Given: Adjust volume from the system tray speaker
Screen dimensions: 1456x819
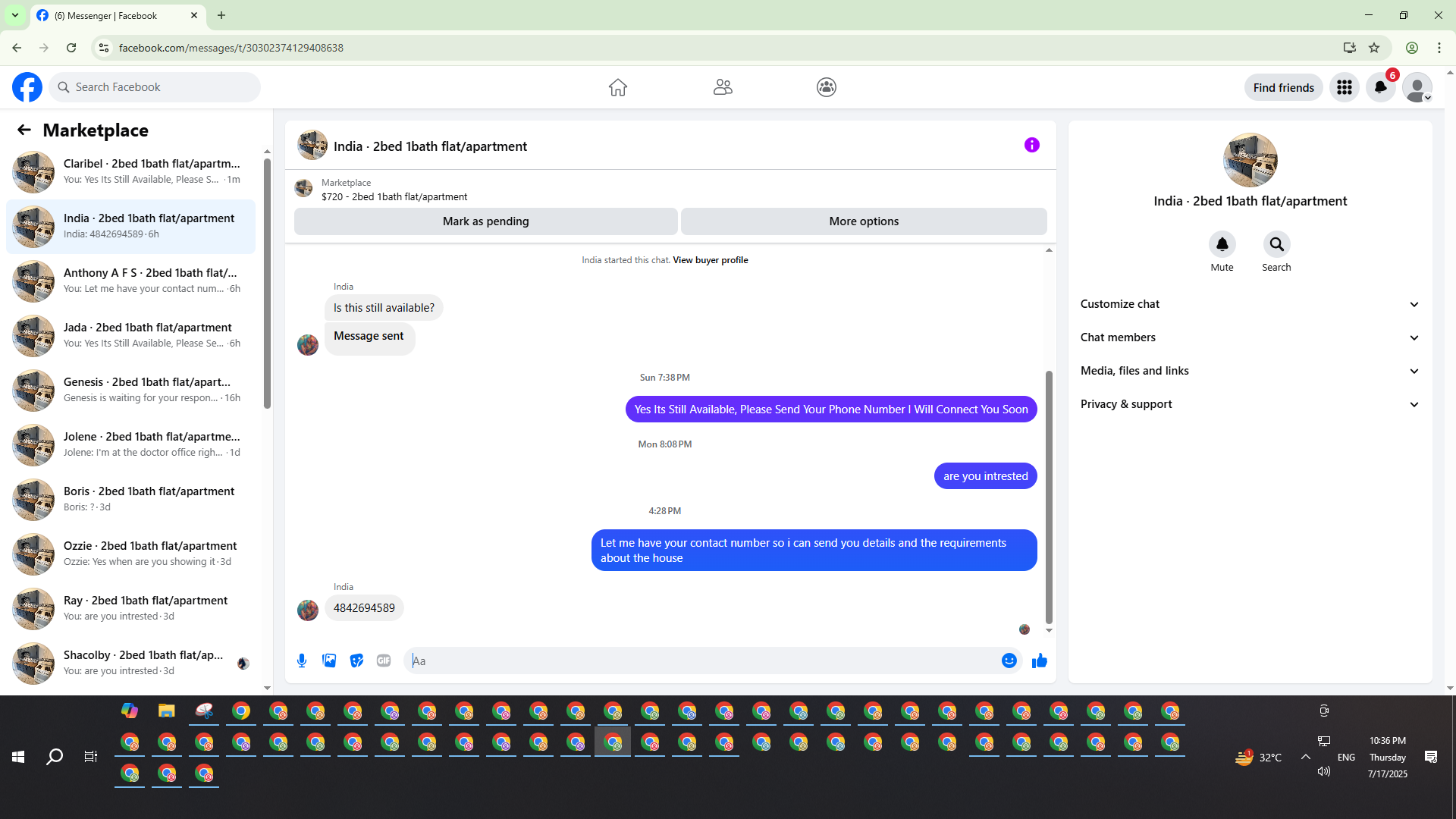Looking at the screenshot, I should click(1324, 771).
